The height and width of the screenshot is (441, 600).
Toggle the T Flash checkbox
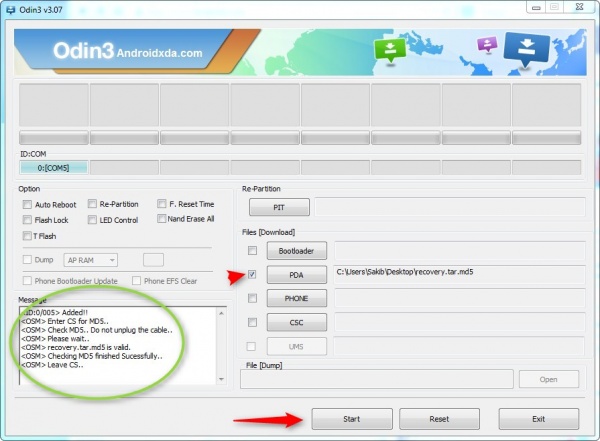[27, 236]
